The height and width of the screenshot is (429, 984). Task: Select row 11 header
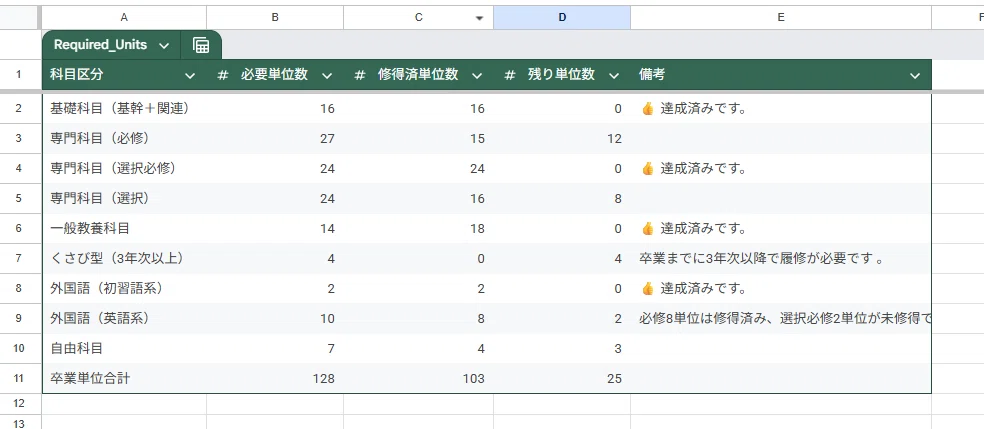coord(19,378)
